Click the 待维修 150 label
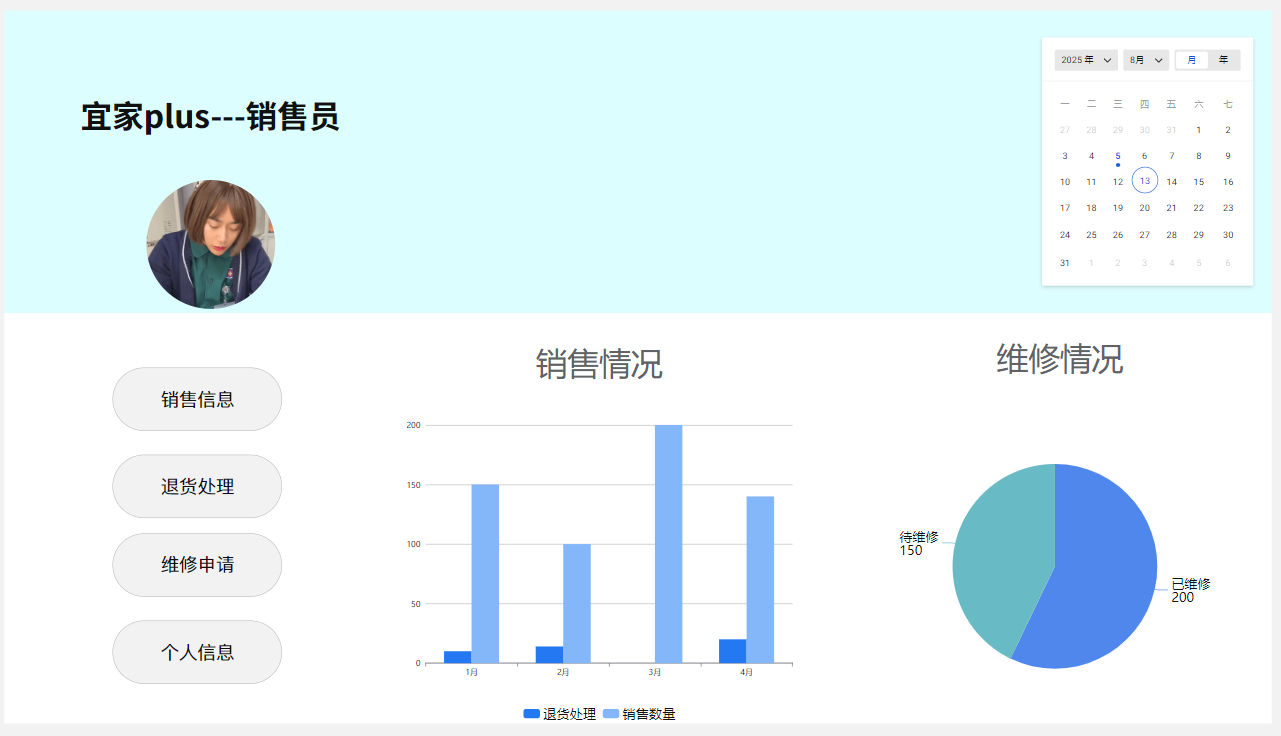1281x736 pixels. click(x=918, y=544)
